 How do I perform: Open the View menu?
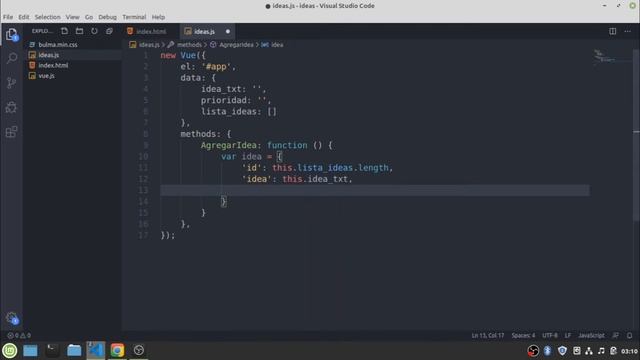point(72,17)
